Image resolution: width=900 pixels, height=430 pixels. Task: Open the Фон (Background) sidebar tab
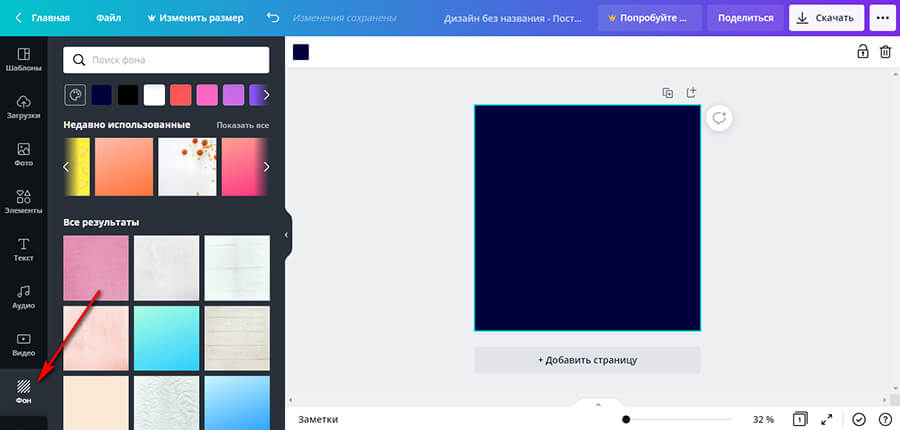[x=22, y=389]
